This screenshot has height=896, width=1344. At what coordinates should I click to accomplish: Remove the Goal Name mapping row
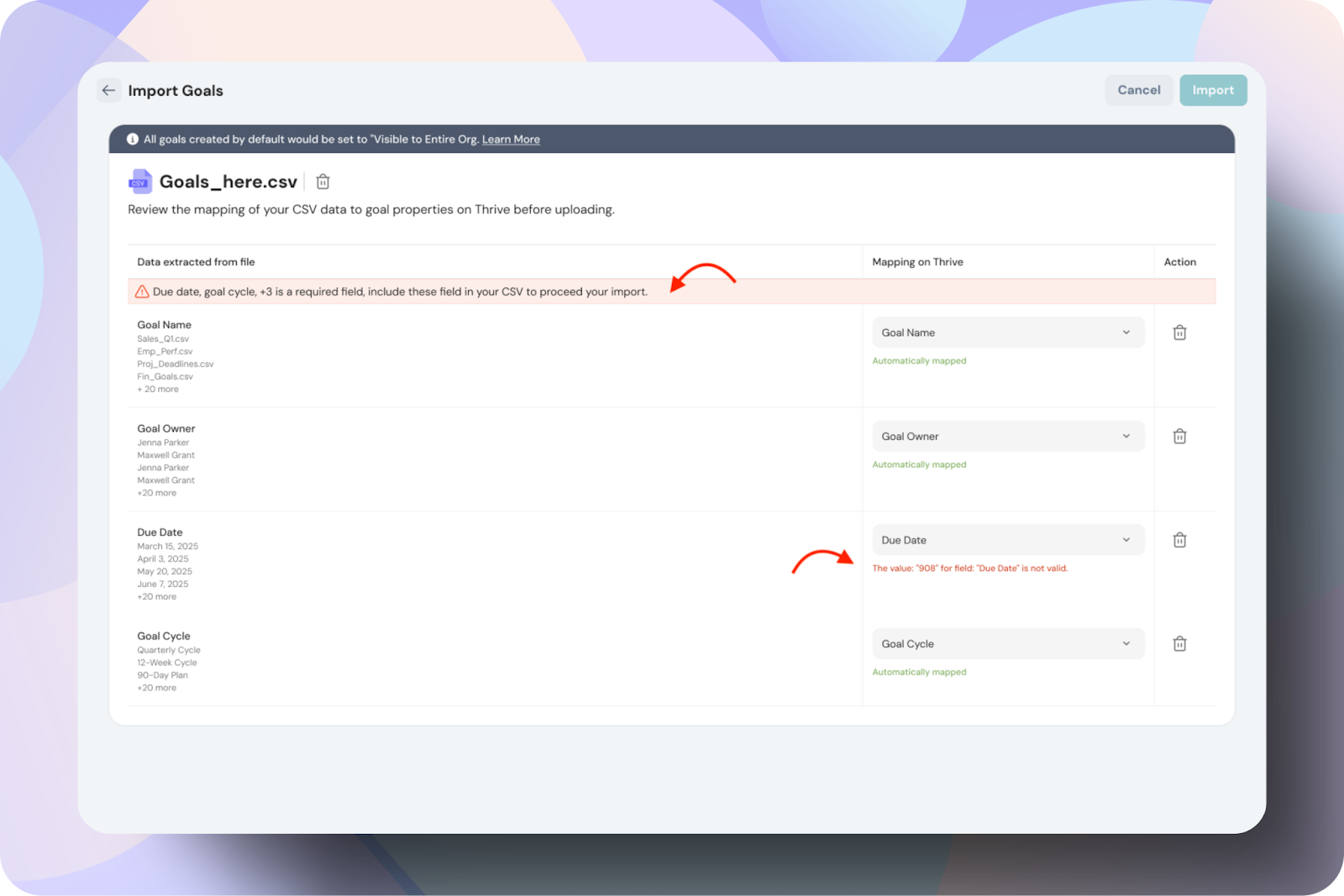click(1179, 333)
